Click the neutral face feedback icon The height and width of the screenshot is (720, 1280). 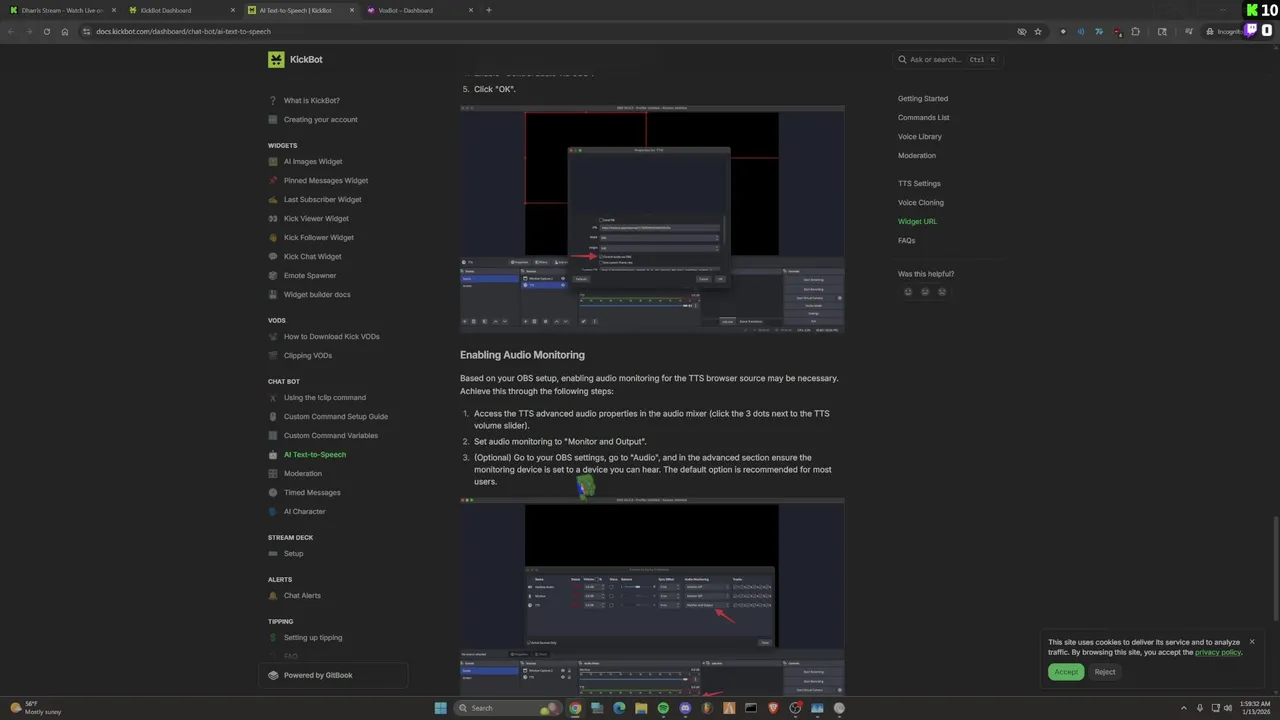pyautogui.click(x=925, y=292)
